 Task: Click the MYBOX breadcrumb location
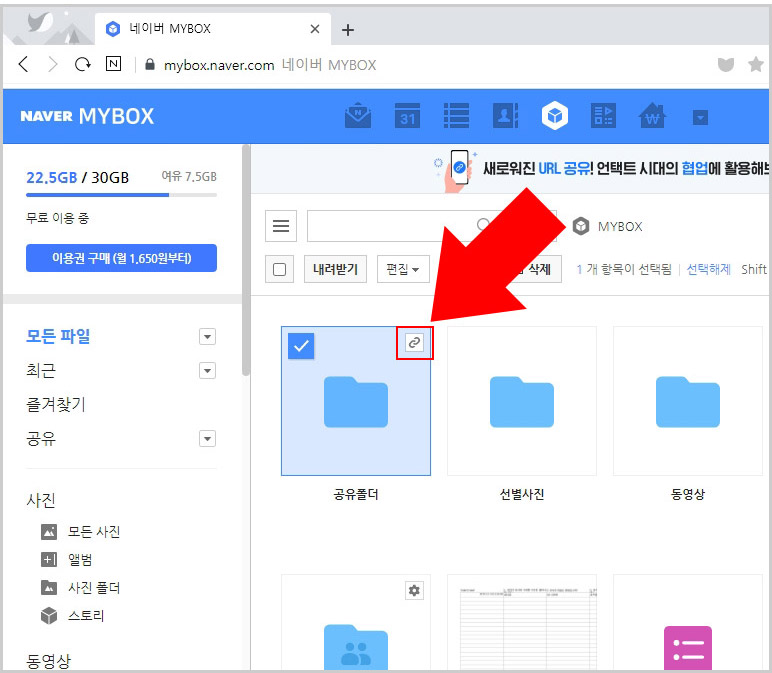(609, 226)
